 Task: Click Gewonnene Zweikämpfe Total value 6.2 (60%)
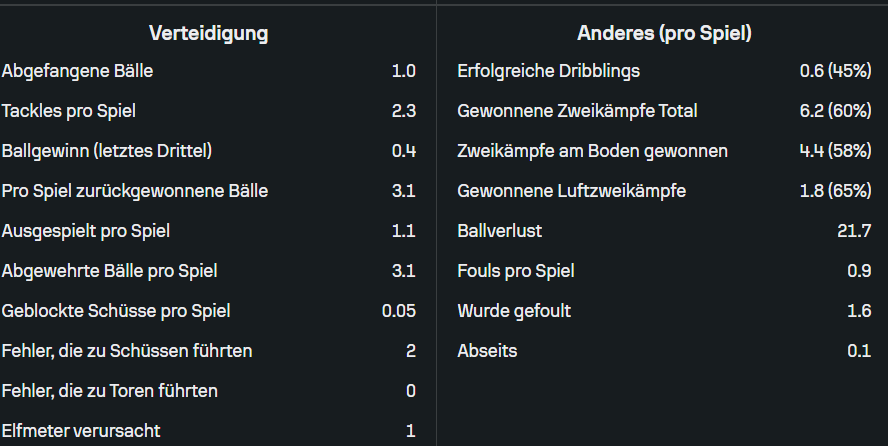tap(835, 111)
